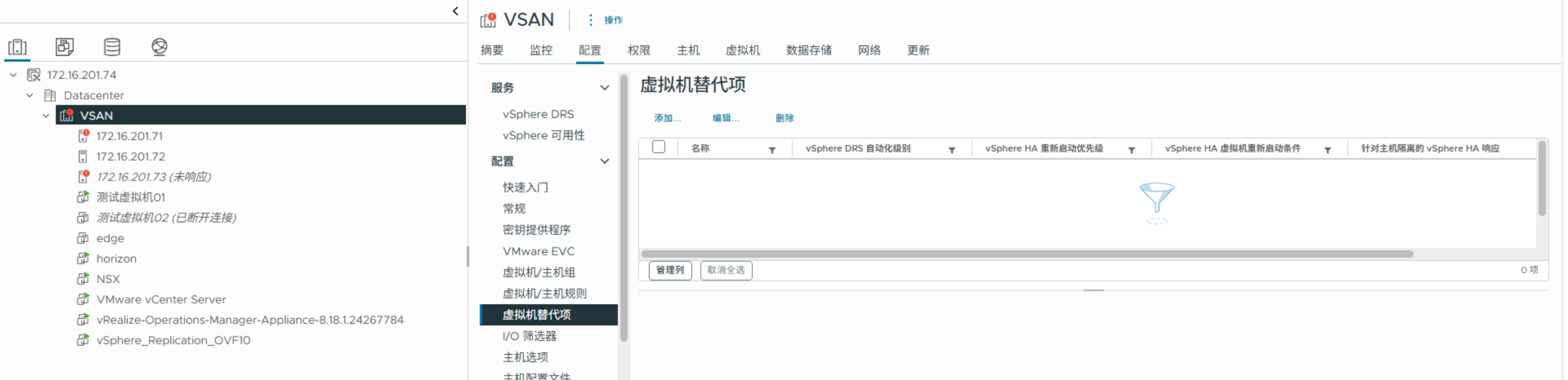1568x380 pixels.
Task: Select the horizon virtual machine row
Action: click(x=115, y=259)
